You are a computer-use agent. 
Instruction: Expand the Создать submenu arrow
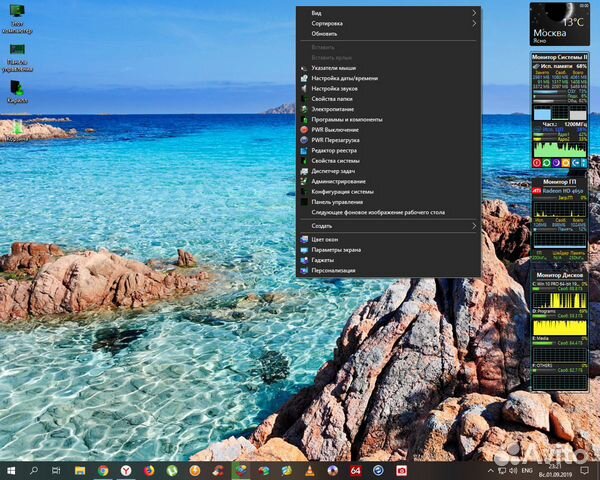(x=474, y=226)
